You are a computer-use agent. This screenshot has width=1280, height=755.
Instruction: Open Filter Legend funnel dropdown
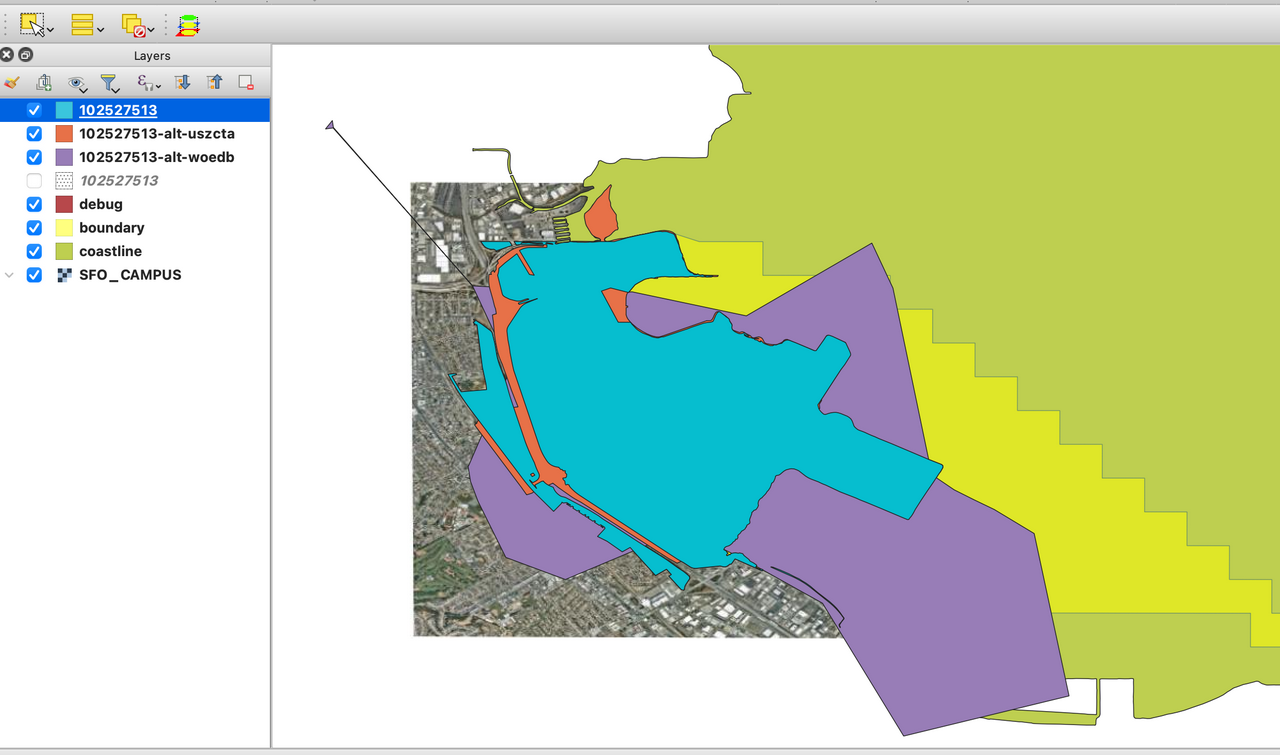(x=111, y=83)
